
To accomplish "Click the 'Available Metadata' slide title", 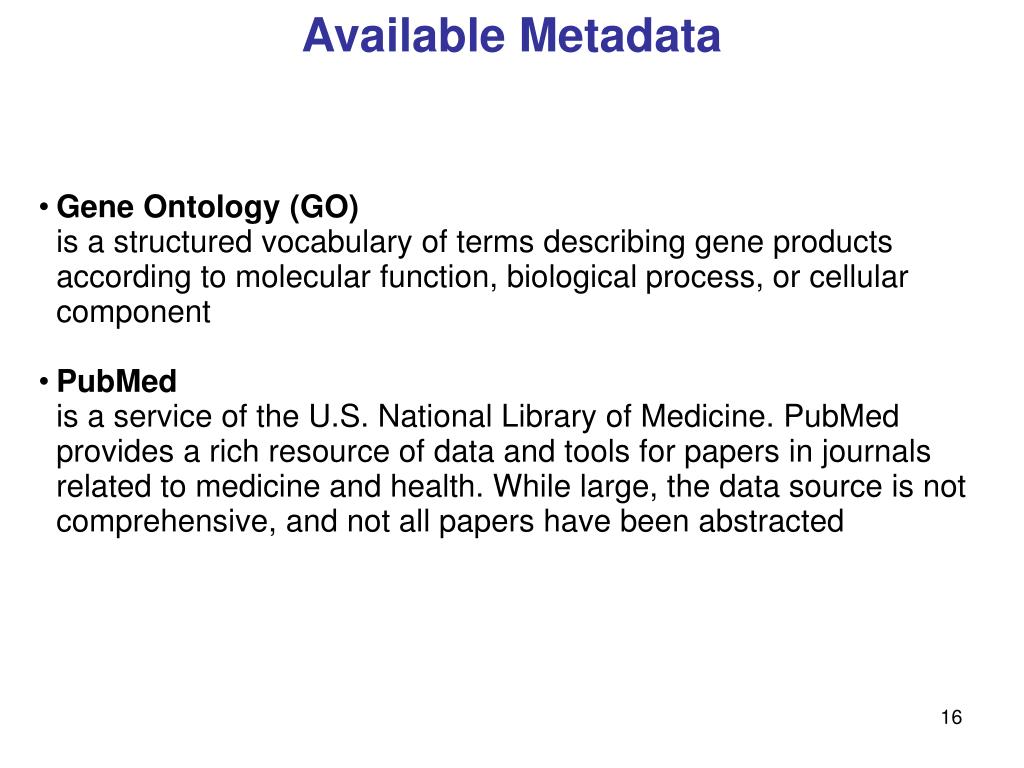I will 511,35.
